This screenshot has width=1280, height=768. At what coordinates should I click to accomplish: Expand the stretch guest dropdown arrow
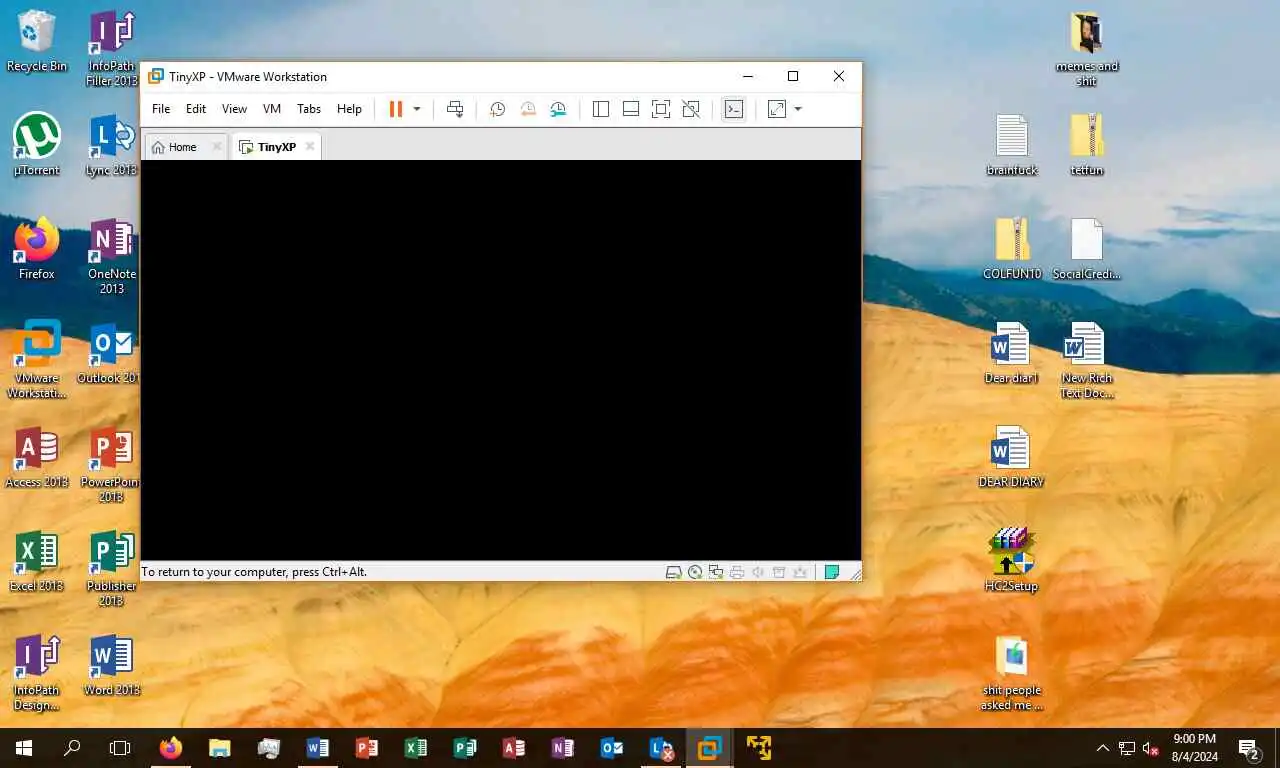[x=798, y=109]
